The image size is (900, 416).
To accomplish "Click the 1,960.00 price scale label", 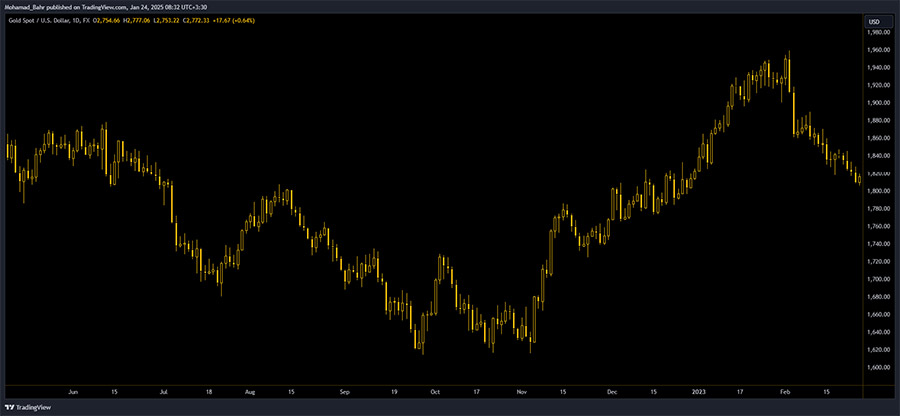I will (877, 50).
